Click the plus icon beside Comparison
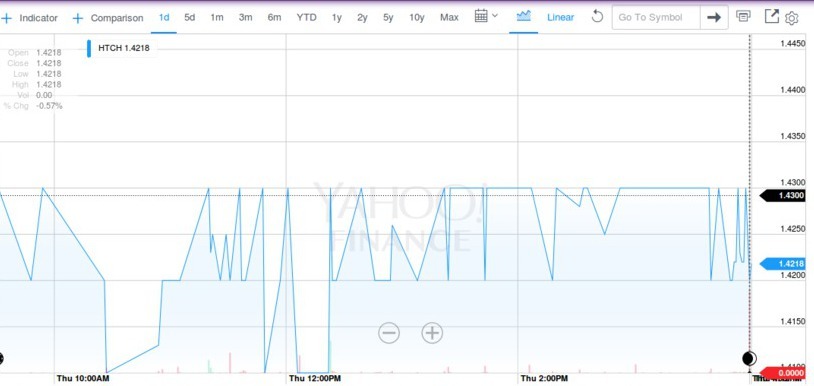 click(x=78, y=19)
